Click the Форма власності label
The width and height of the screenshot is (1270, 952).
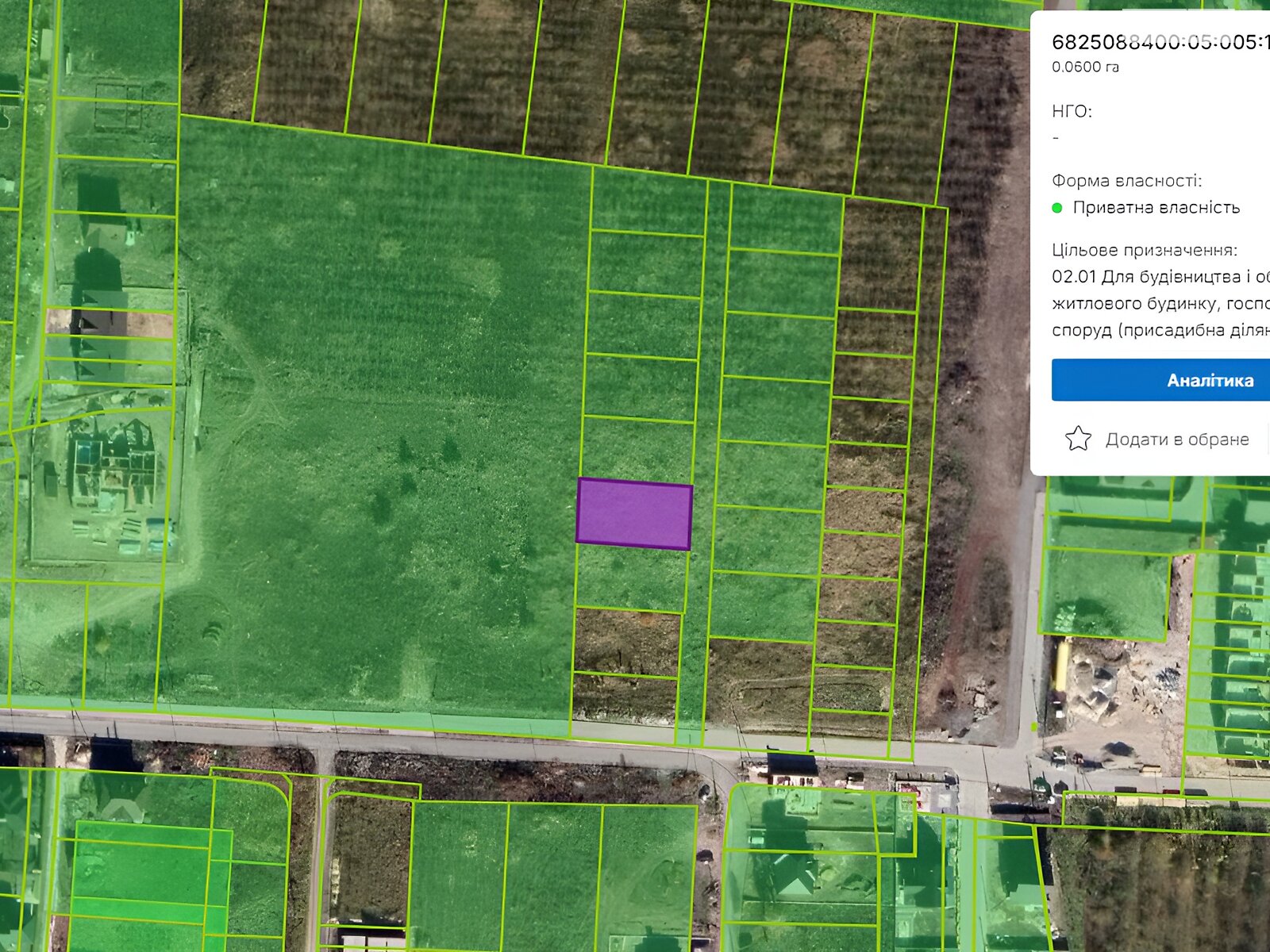pos(1126,181)
